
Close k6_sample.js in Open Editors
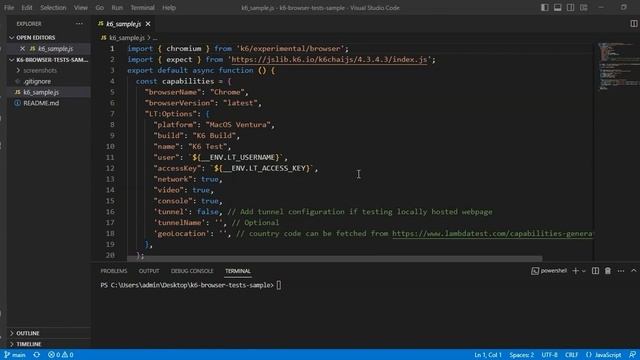[x=22, y=49]
